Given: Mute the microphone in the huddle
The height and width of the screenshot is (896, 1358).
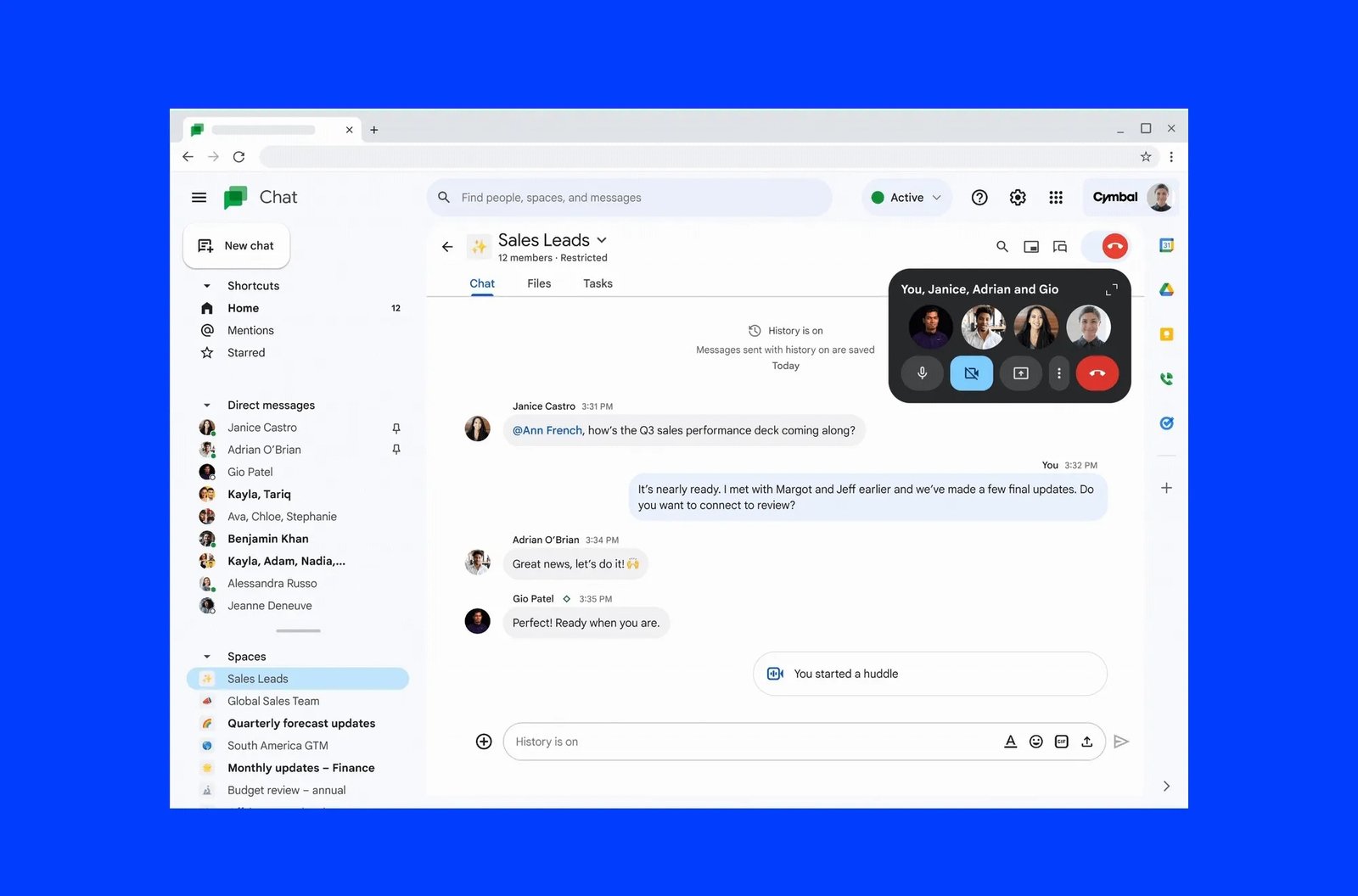Looking at the screenshot, I should (x=922, y=372).
